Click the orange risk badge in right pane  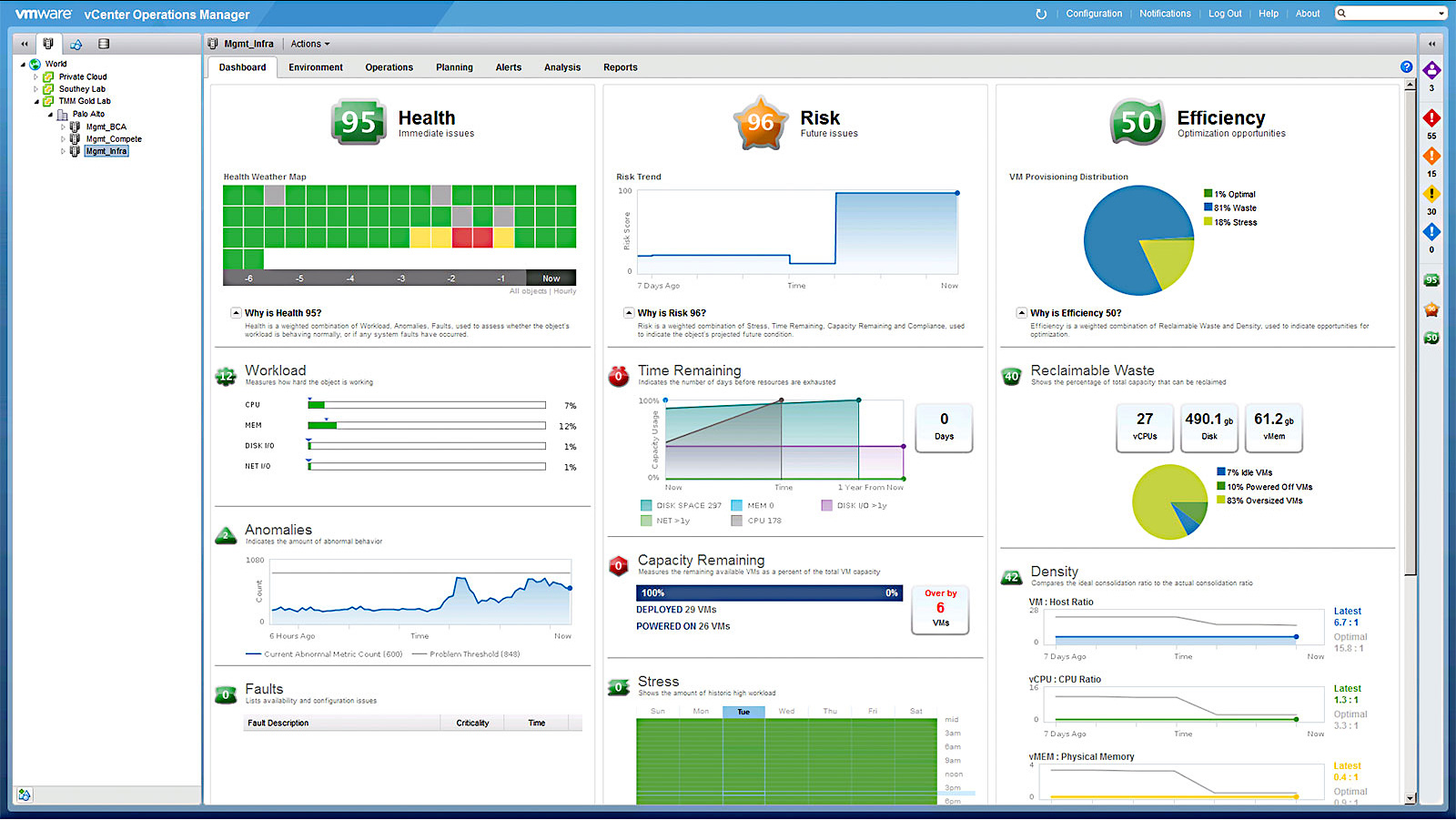(x=1431, y=309)
